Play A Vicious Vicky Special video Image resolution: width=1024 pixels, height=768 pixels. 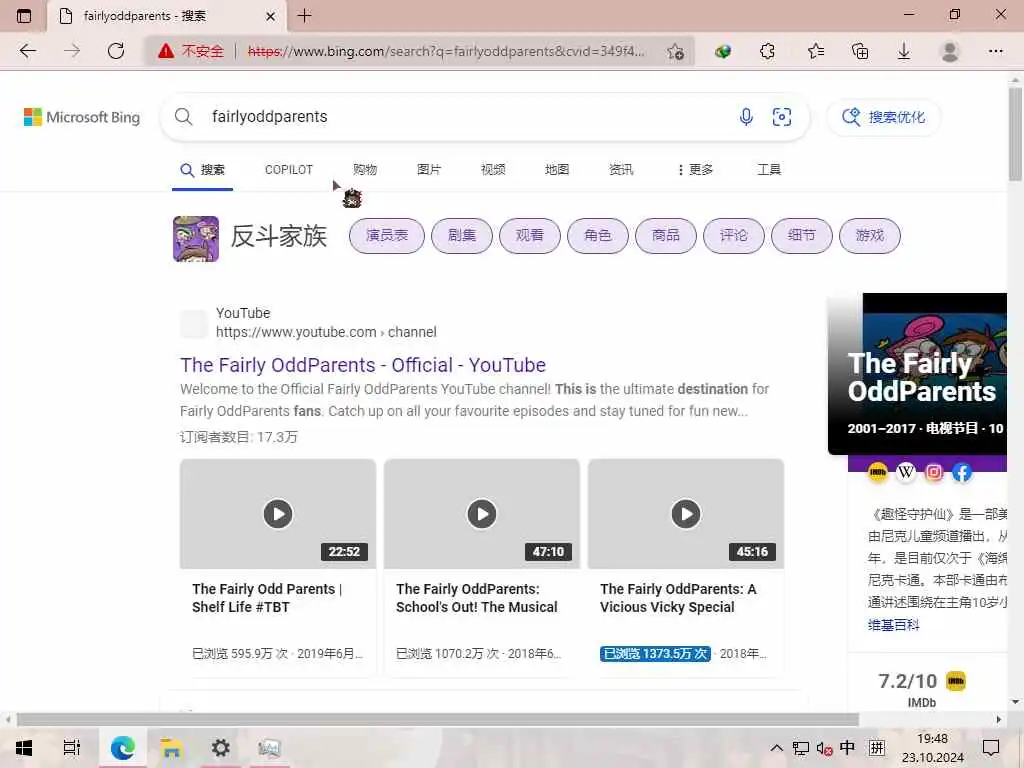(x=686, y=514)
